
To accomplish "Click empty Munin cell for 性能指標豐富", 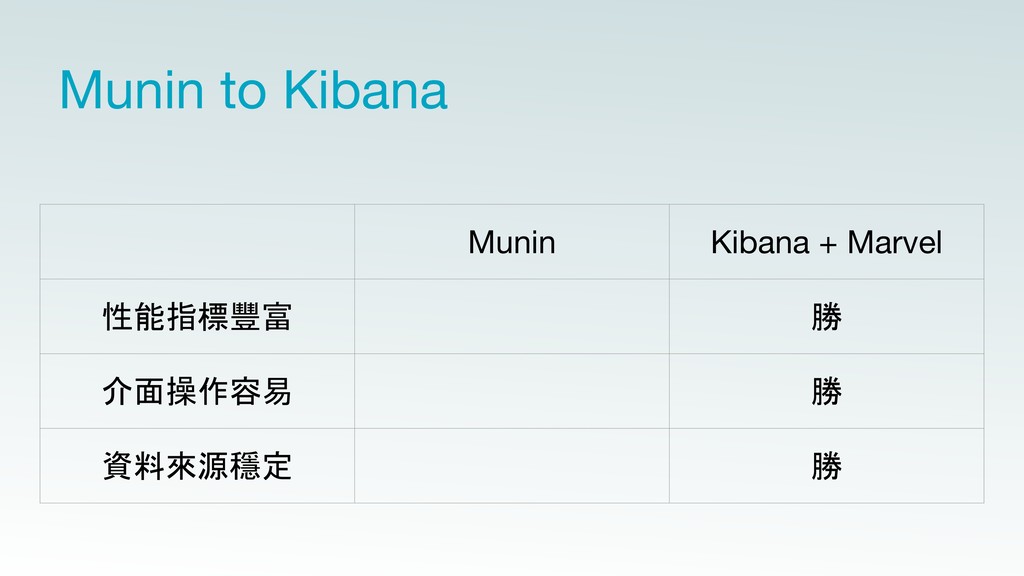I will (x=512, y=317).
